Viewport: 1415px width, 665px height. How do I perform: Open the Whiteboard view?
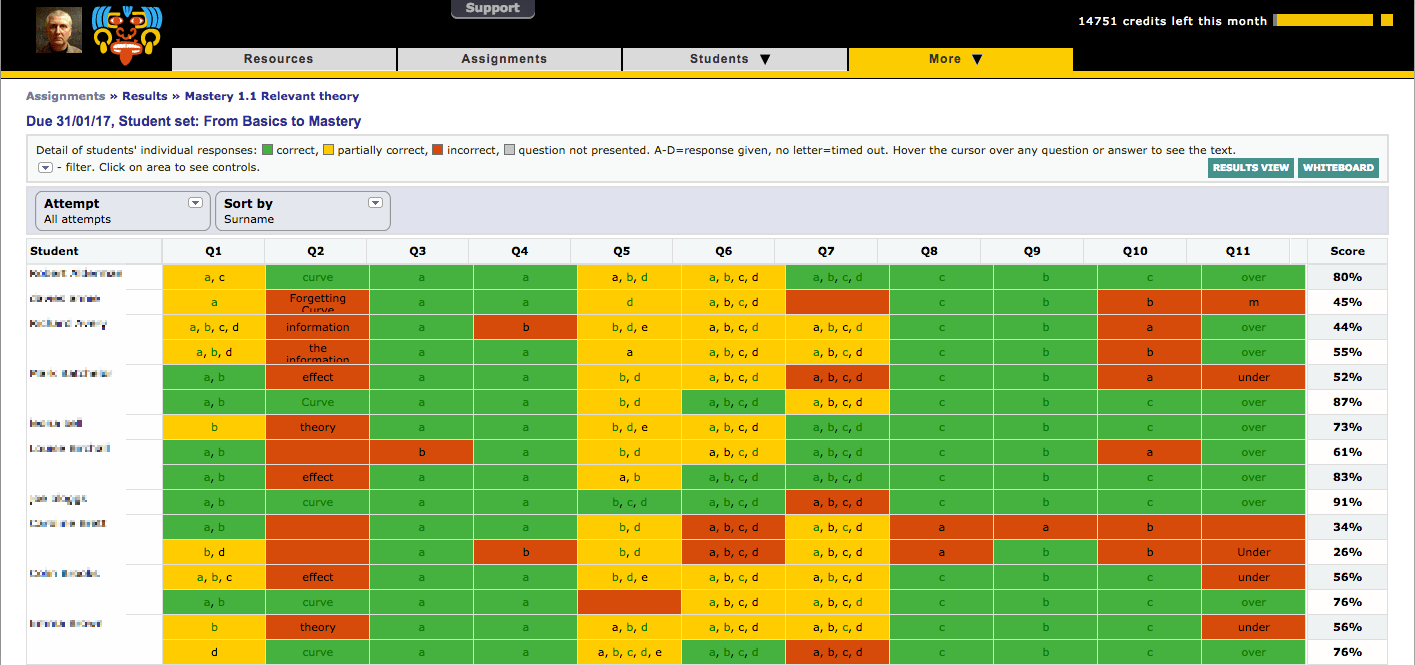point(1338,168)
